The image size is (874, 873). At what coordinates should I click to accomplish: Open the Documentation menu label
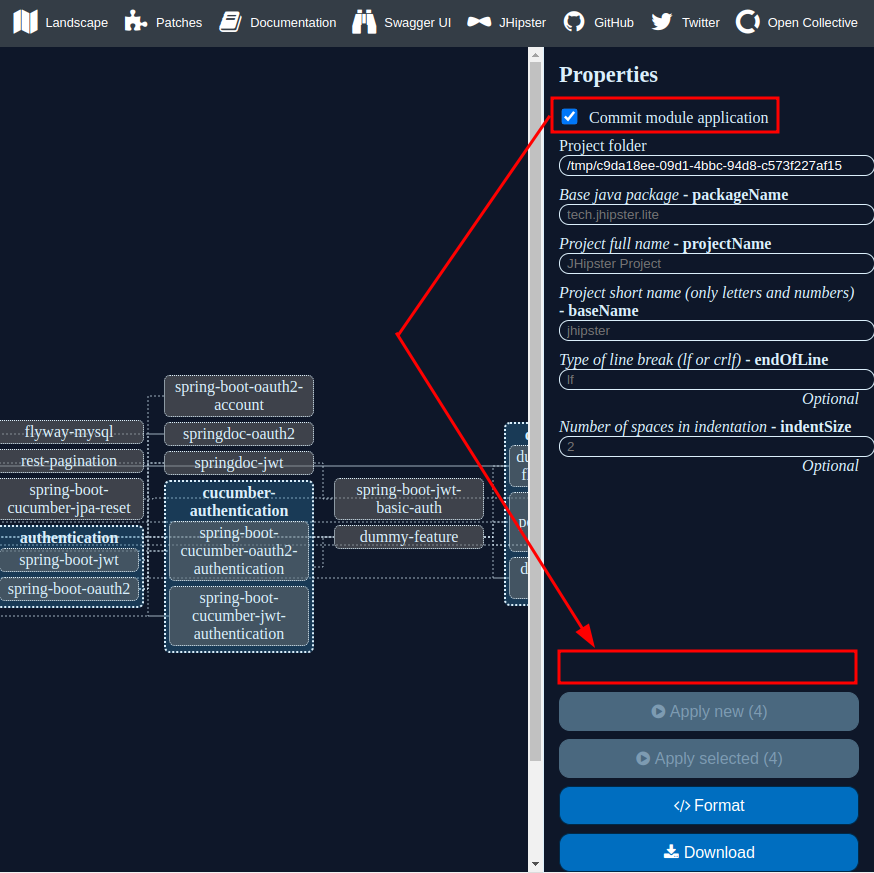pyautogui.click(x=293, y=23)
